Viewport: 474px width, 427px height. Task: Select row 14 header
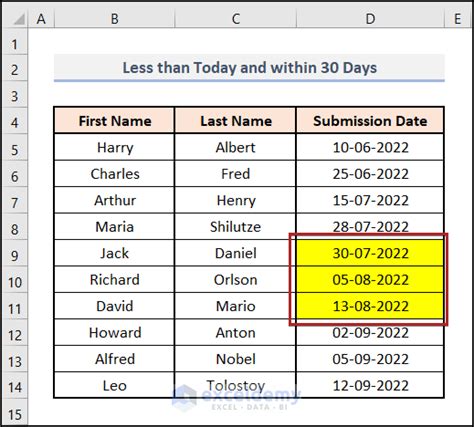[x=15, y=387]
